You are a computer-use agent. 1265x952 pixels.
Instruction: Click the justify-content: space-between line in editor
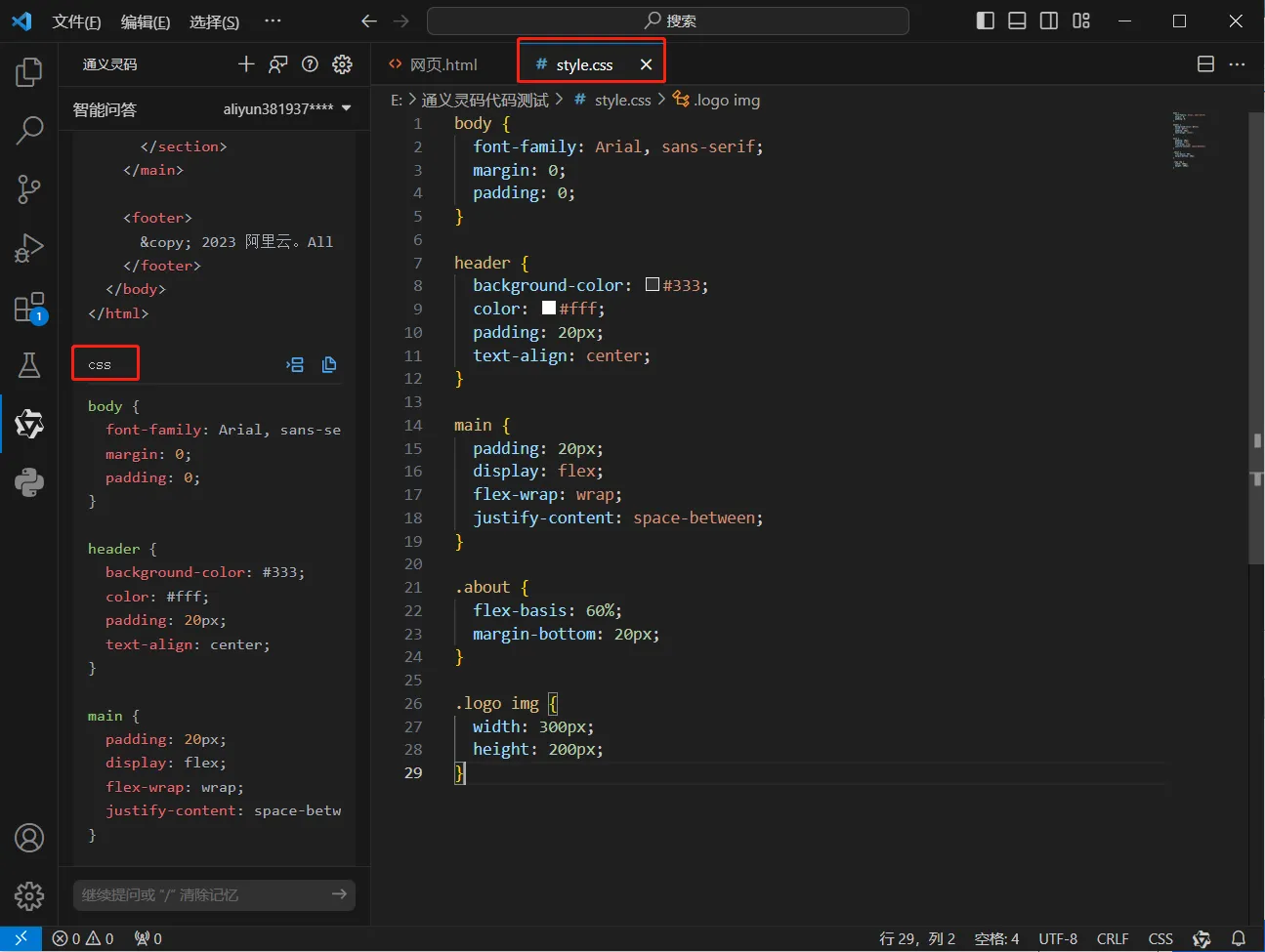pos(618,517)
